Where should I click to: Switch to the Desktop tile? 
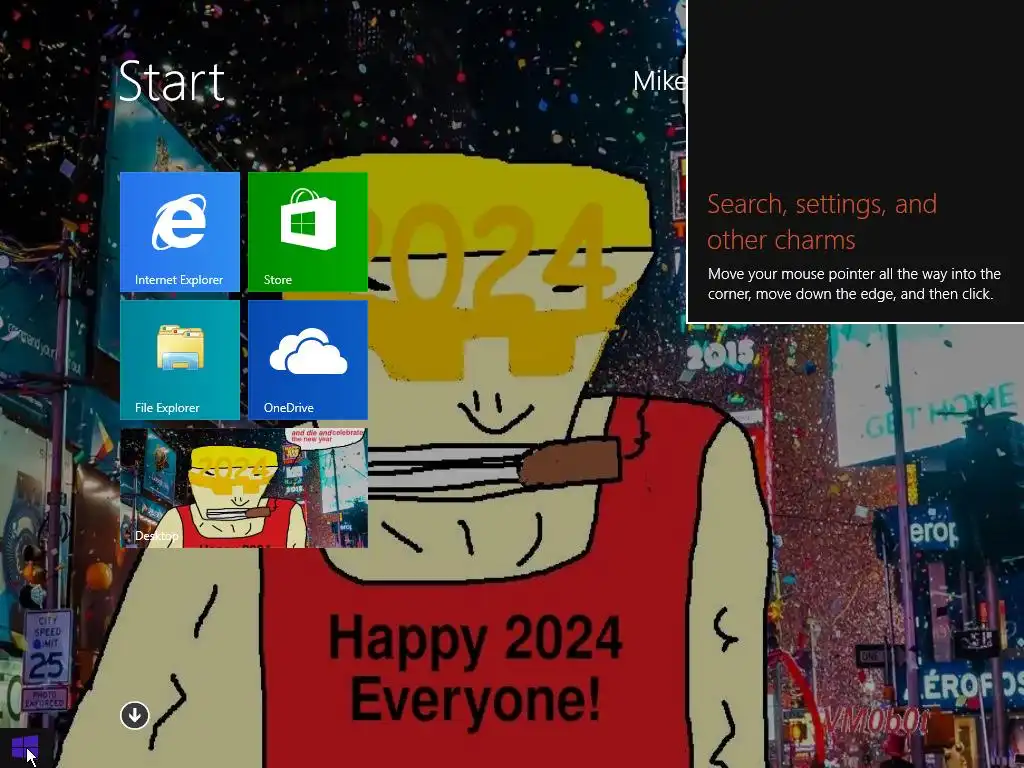tap(244, 488)
